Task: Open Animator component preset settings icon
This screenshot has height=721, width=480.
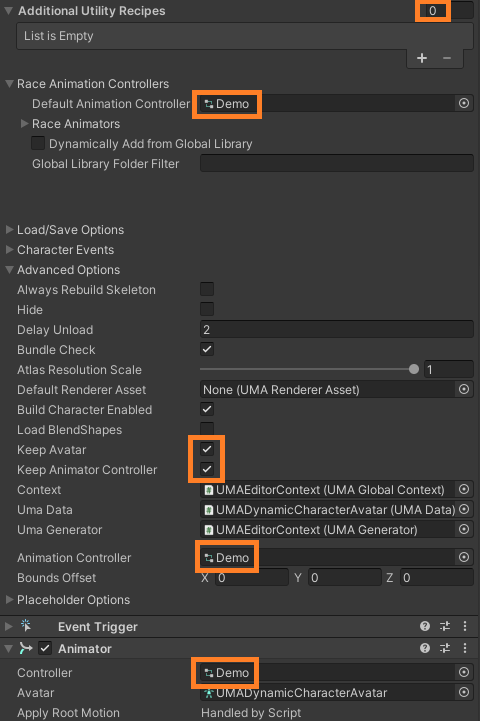Action: click(445, 648)
